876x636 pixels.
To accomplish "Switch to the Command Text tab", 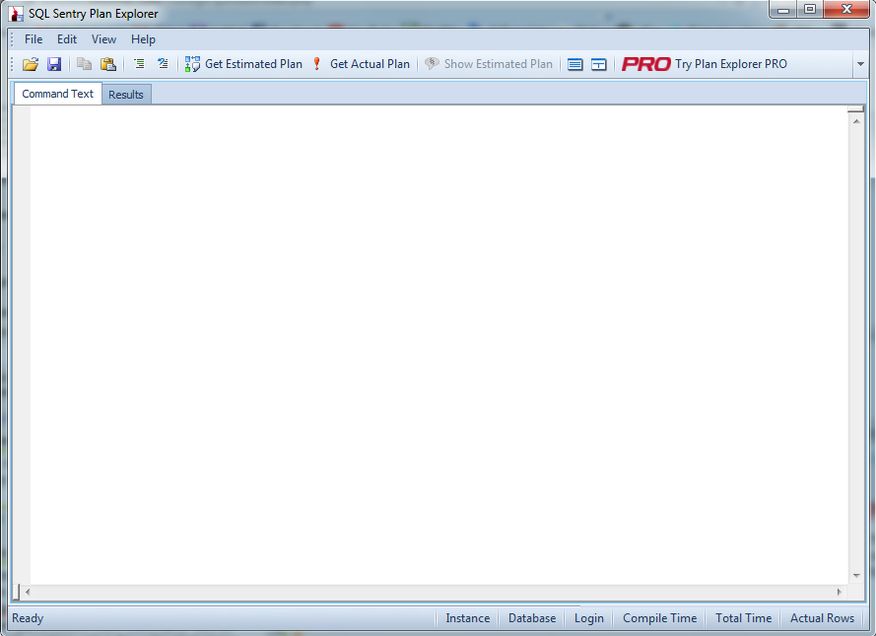I will (x=58, y=94).
